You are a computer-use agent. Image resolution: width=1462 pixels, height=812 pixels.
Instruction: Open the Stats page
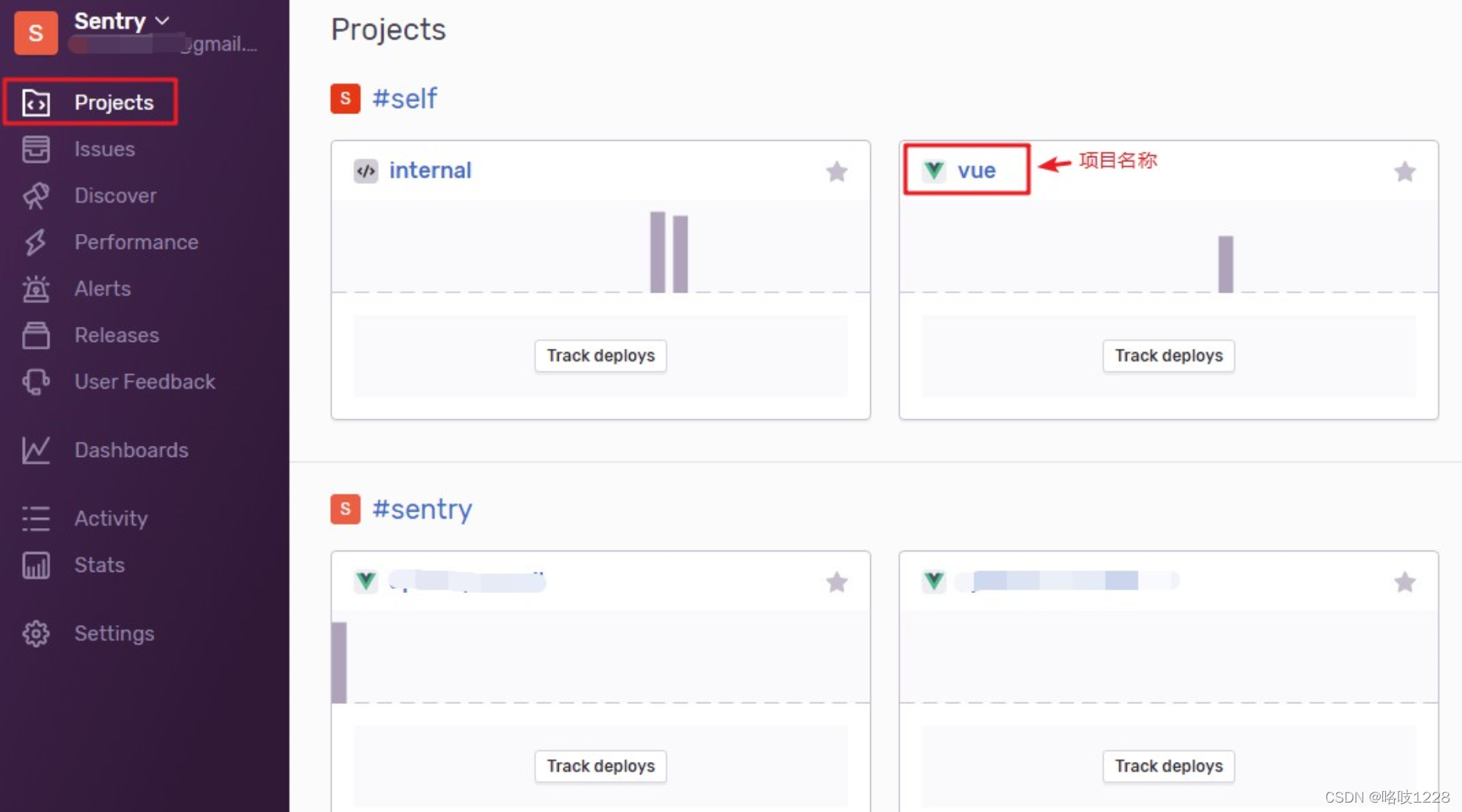tap(99, 565)
